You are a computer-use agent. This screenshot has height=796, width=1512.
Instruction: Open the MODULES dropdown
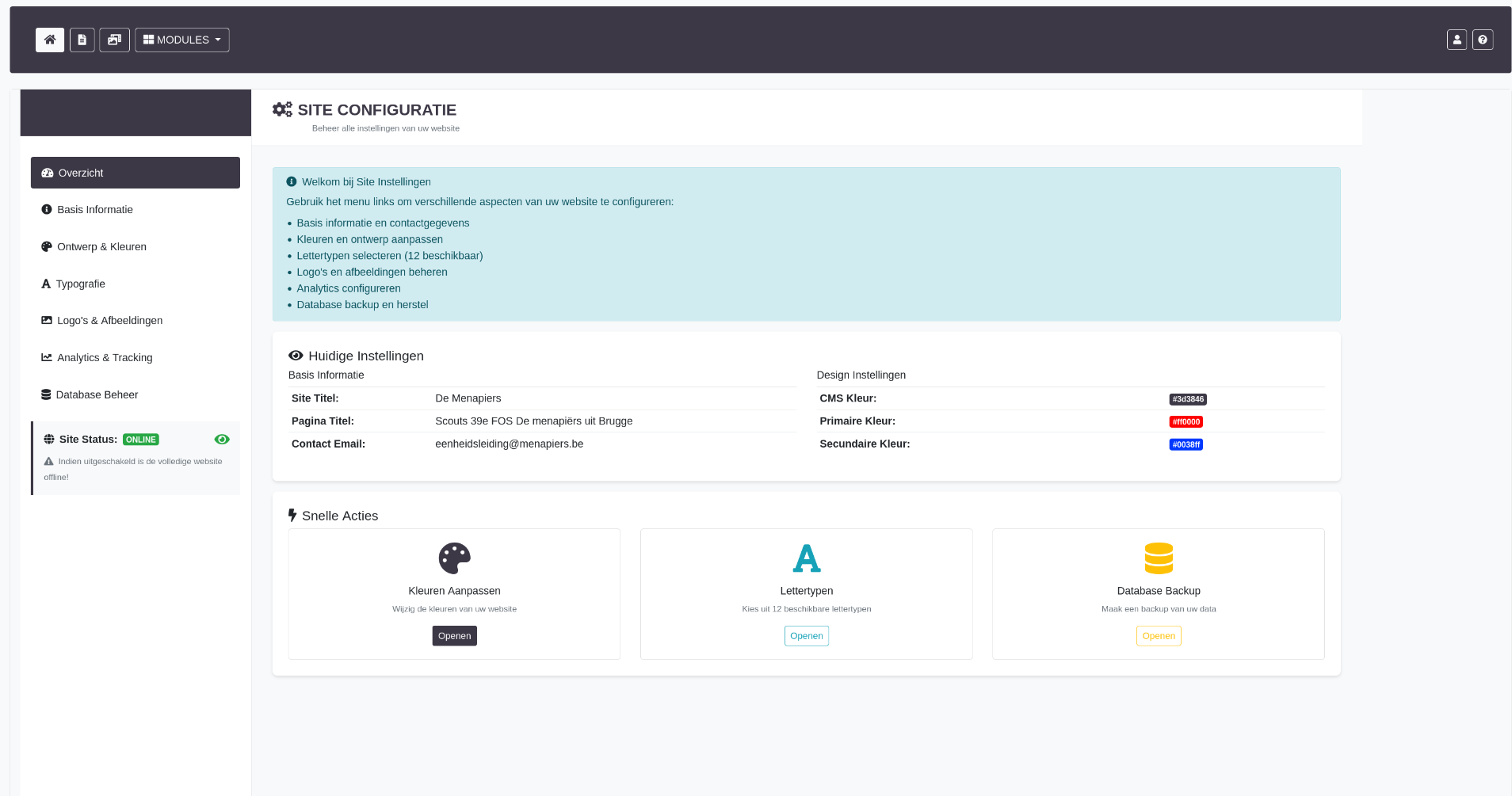181,40
